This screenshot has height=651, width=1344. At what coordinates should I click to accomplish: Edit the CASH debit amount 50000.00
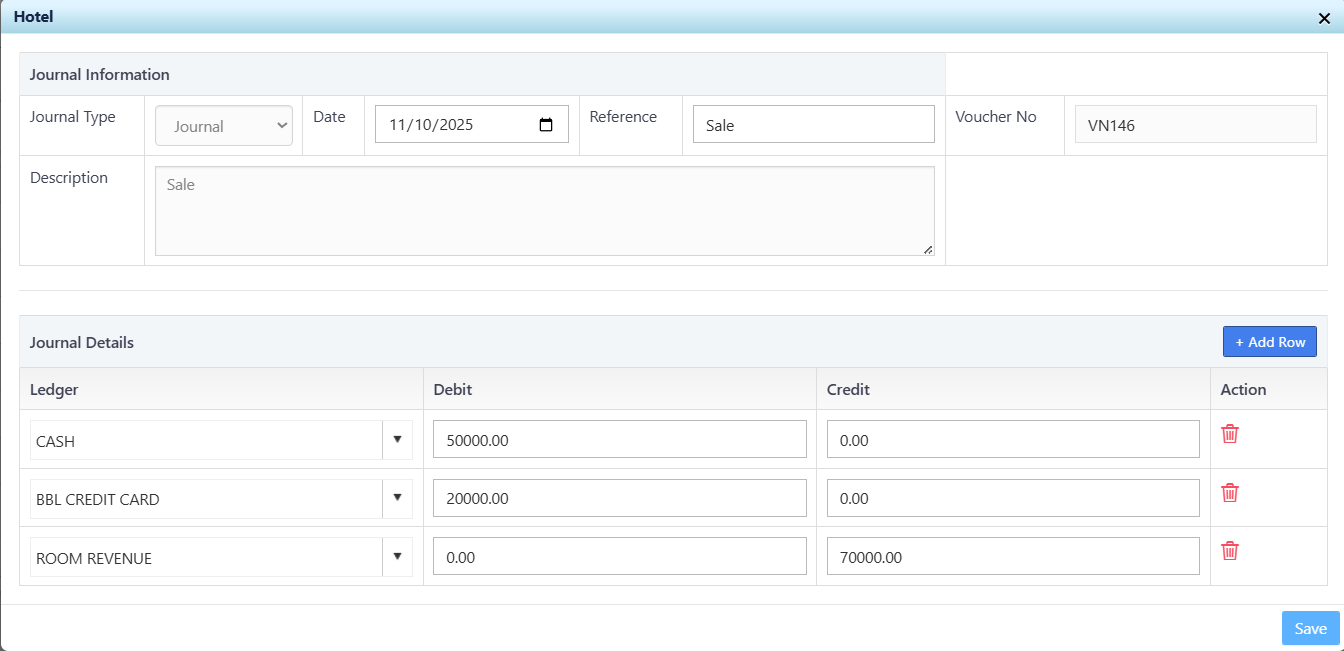point(619,440)
